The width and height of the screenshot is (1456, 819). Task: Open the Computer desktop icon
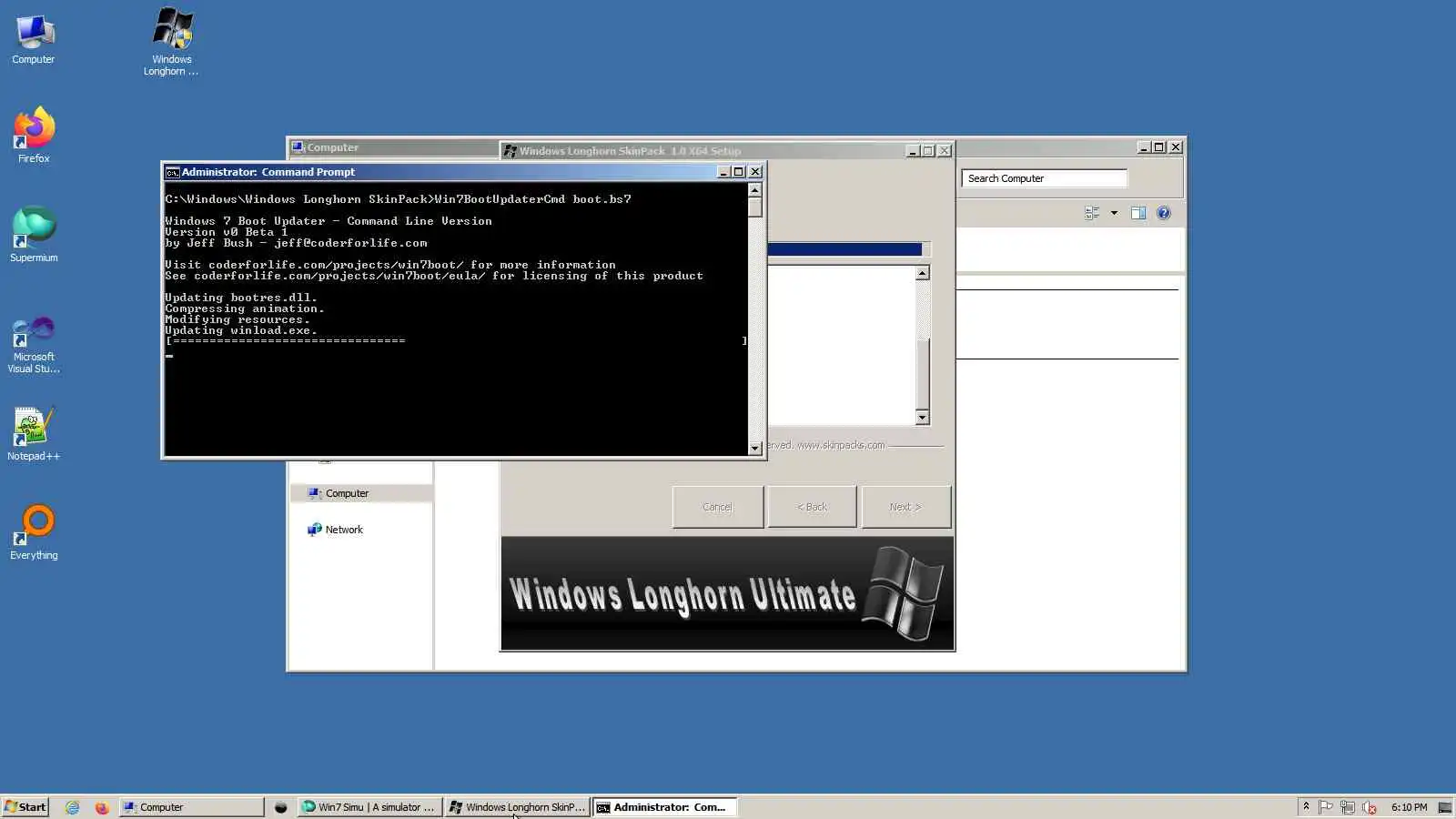click(x=34, y=40)
